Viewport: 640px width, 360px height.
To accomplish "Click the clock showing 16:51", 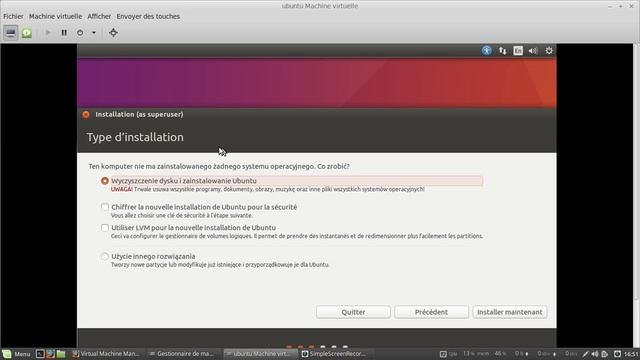I will tap(631, 354).
